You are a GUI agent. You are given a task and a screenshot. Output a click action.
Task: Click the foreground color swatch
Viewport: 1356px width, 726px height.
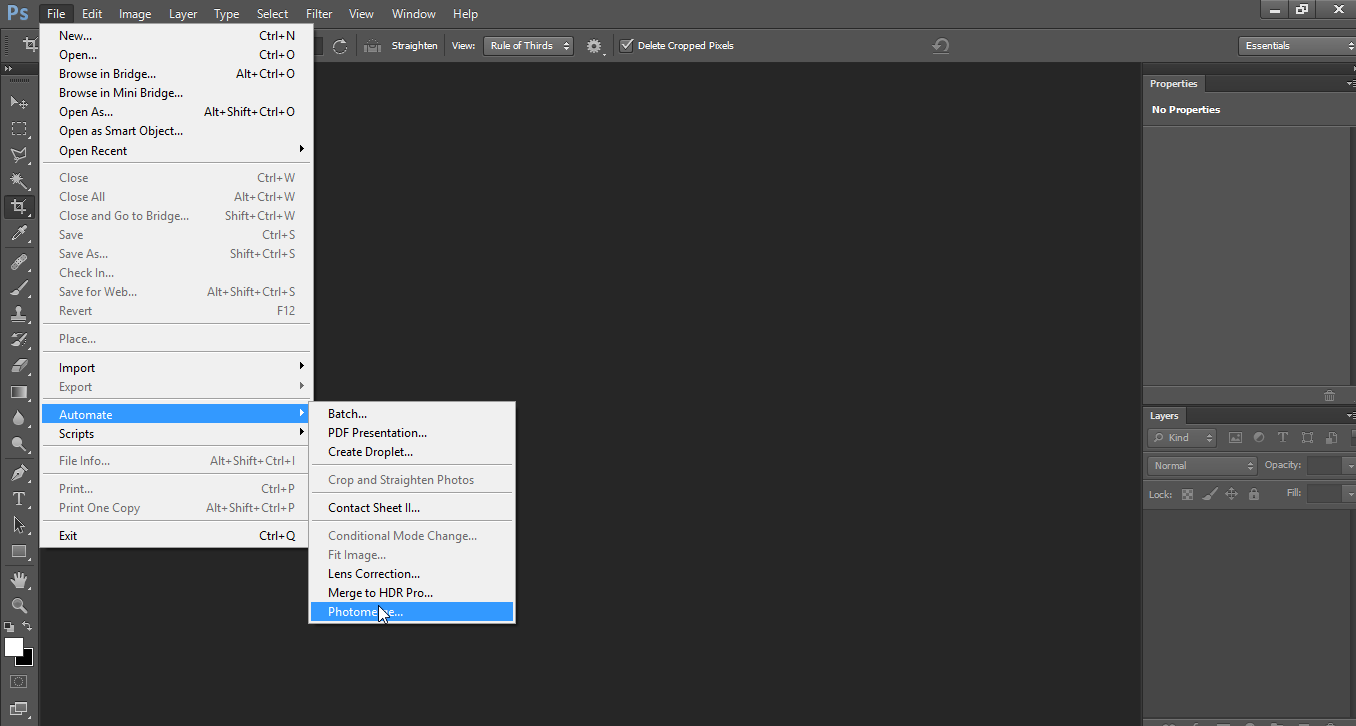click(14, 648)
